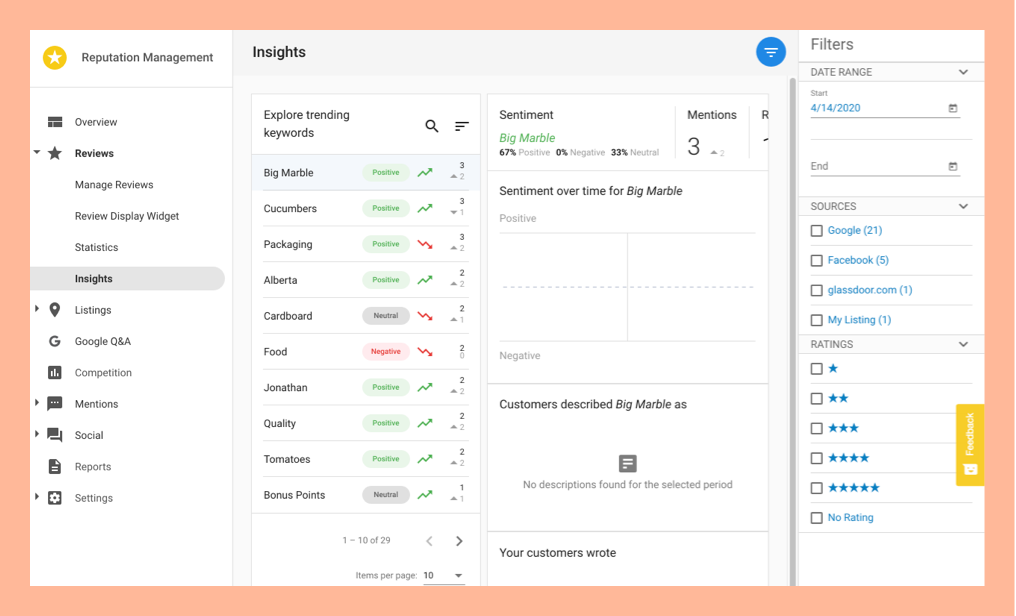Check the Google (21) source filter
The width and height of the screenshot is (1016, 616).
pos(817,231)
